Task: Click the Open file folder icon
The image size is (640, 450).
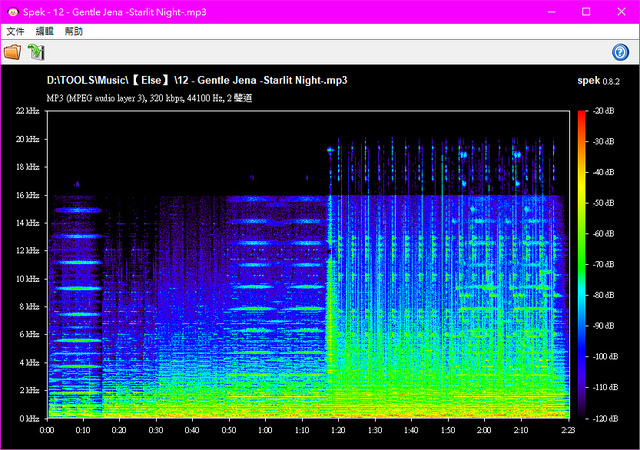Action: pos(12,52)
